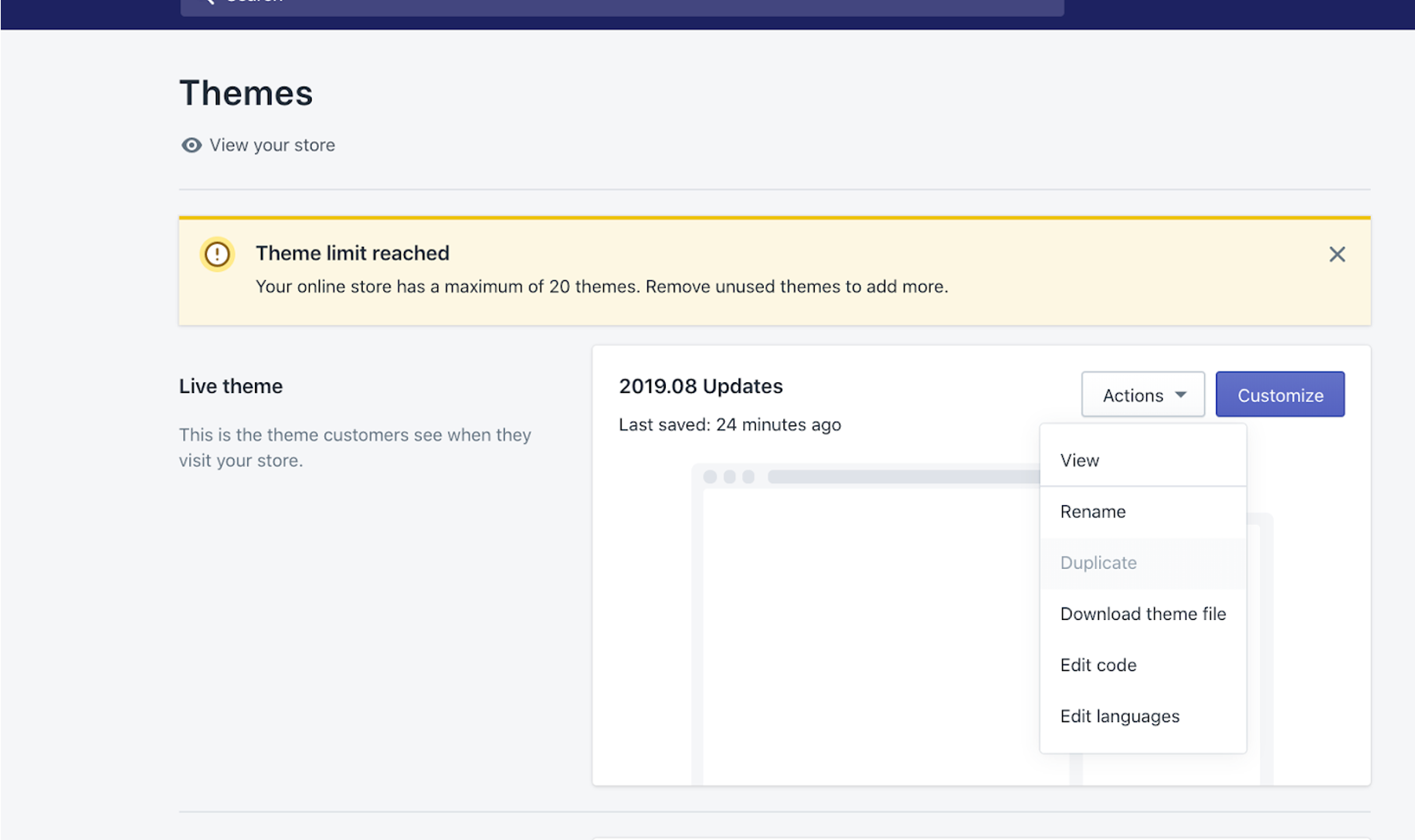Dismiss the Theme limit reached banner
The height and width of the screenshot is (840, 1415).
click(1337, 254)
